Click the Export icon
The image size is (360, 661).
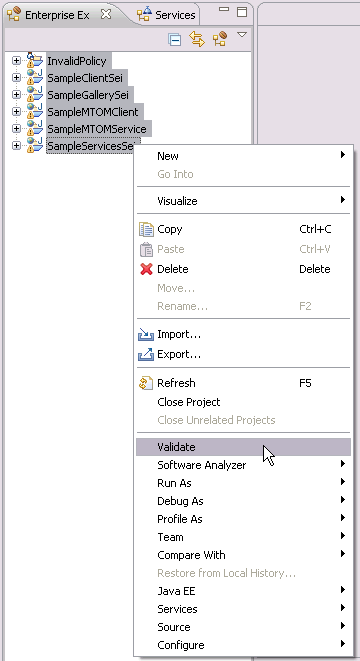pos(146,355)
